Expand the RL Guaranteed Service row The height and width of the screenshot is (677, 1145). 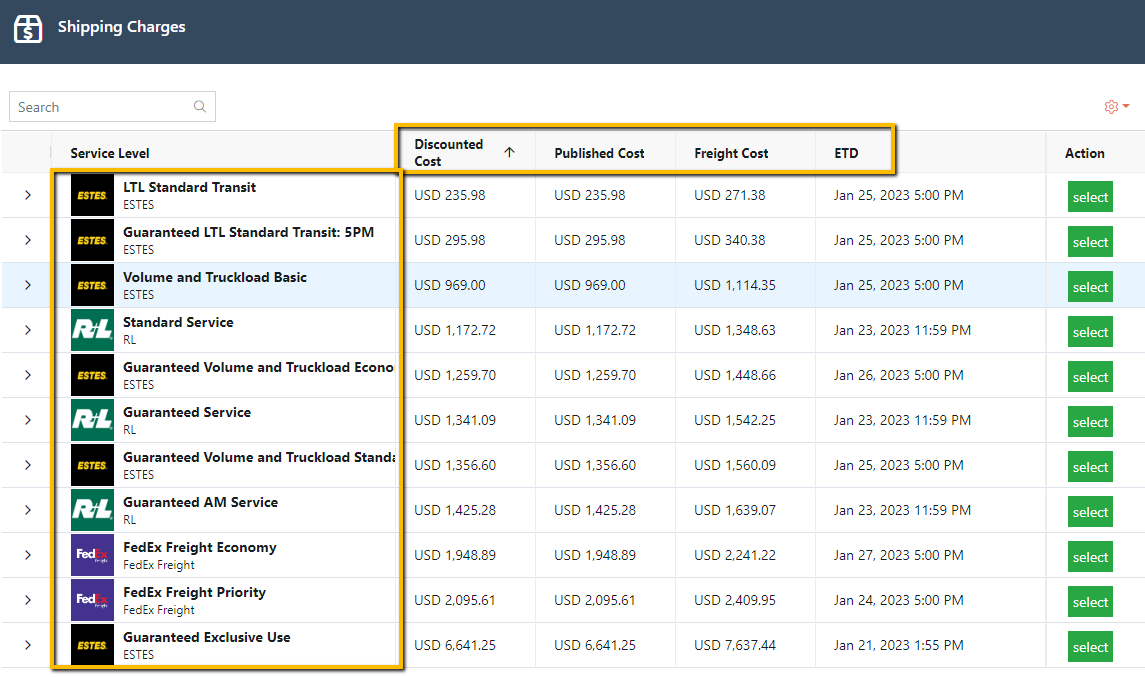pyautogui.click(x=28, y=420)
